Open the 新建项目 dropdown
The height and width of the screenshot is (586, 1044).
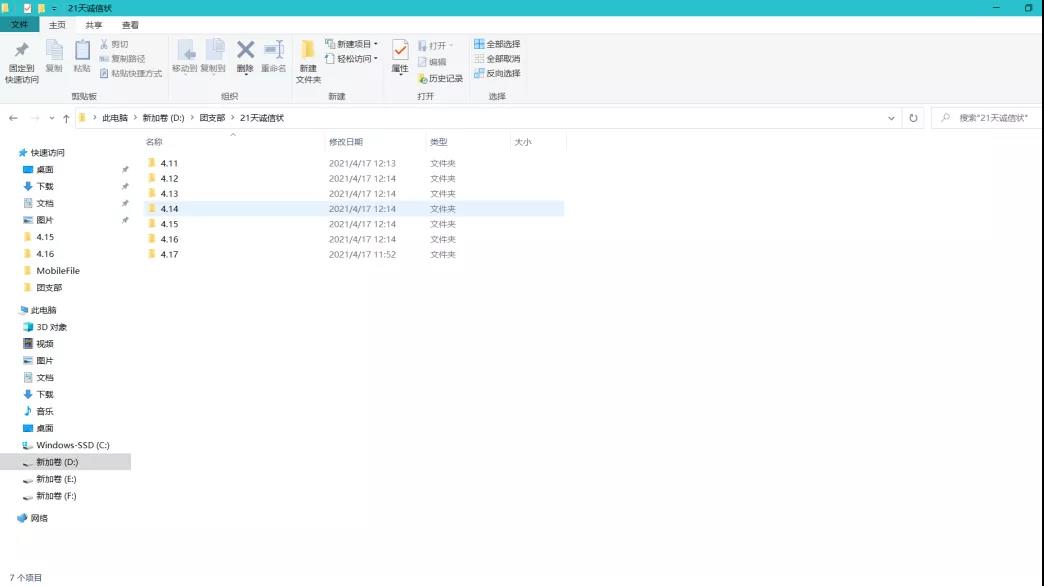click(352, 44)
